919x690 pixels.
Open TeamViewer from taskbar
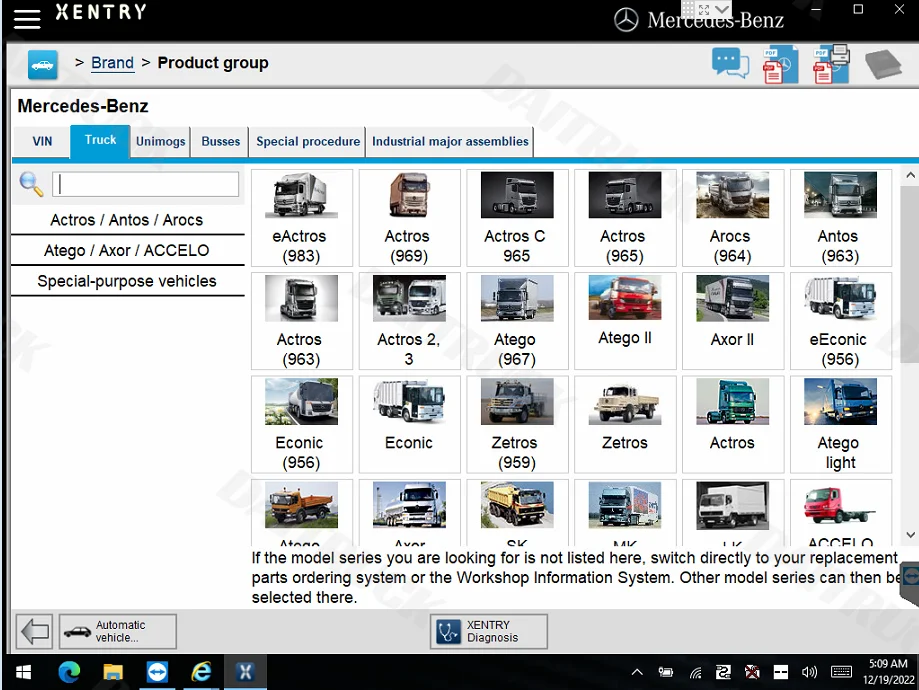(157, 672)
